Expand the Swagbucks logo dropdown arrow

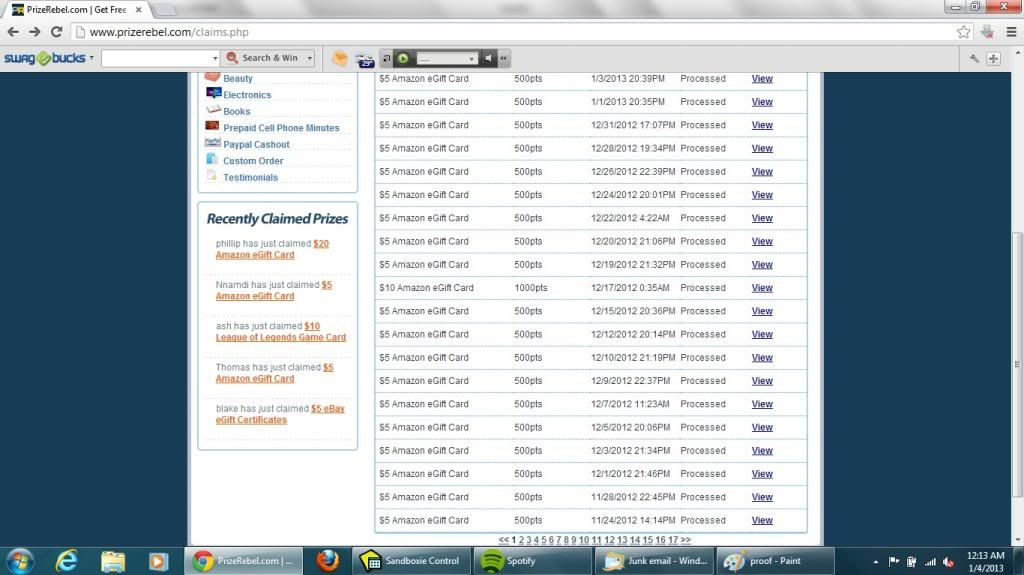click(91, 58)
